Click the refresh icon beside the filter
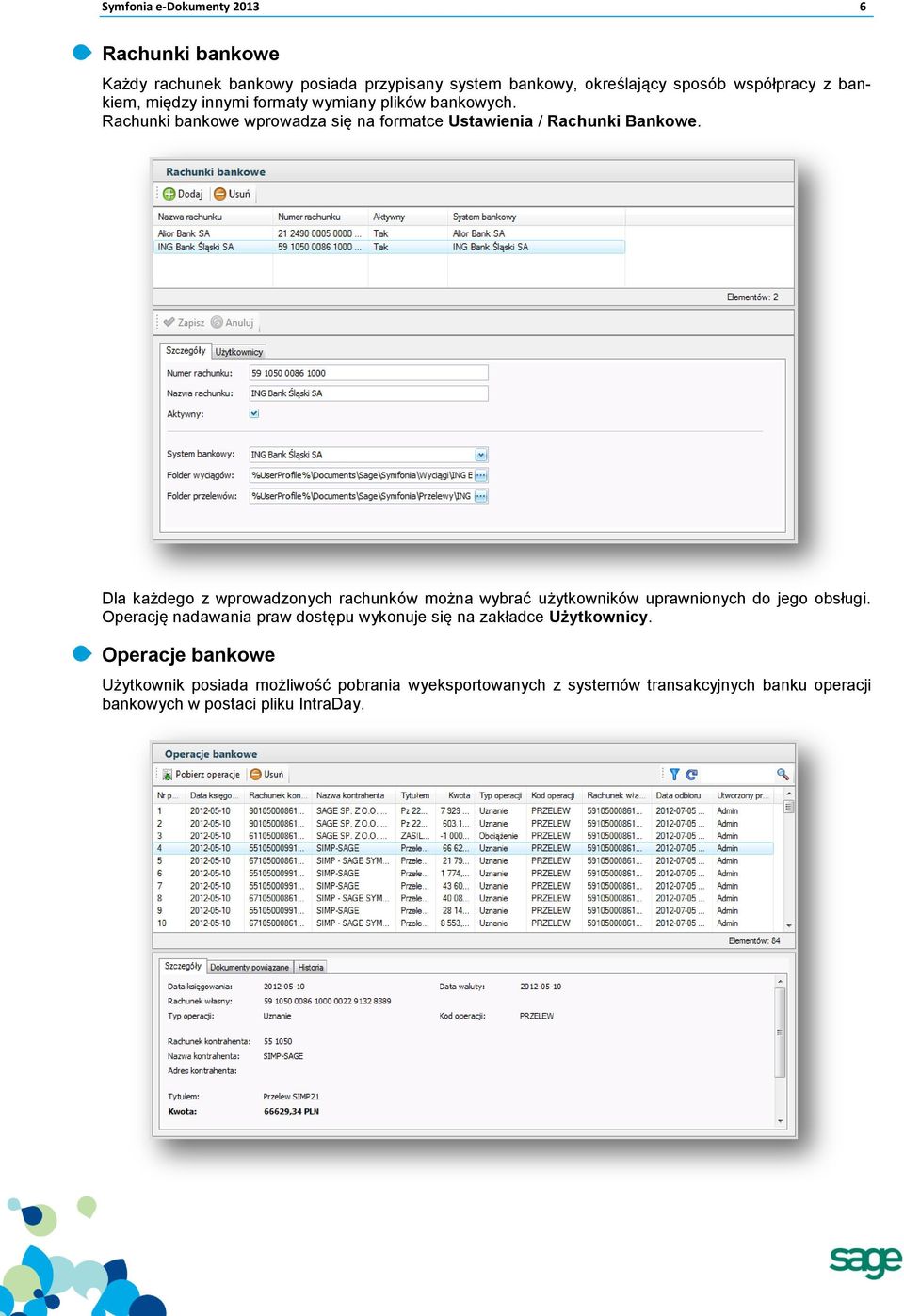 pyautogui.click(x=691, y=774)
